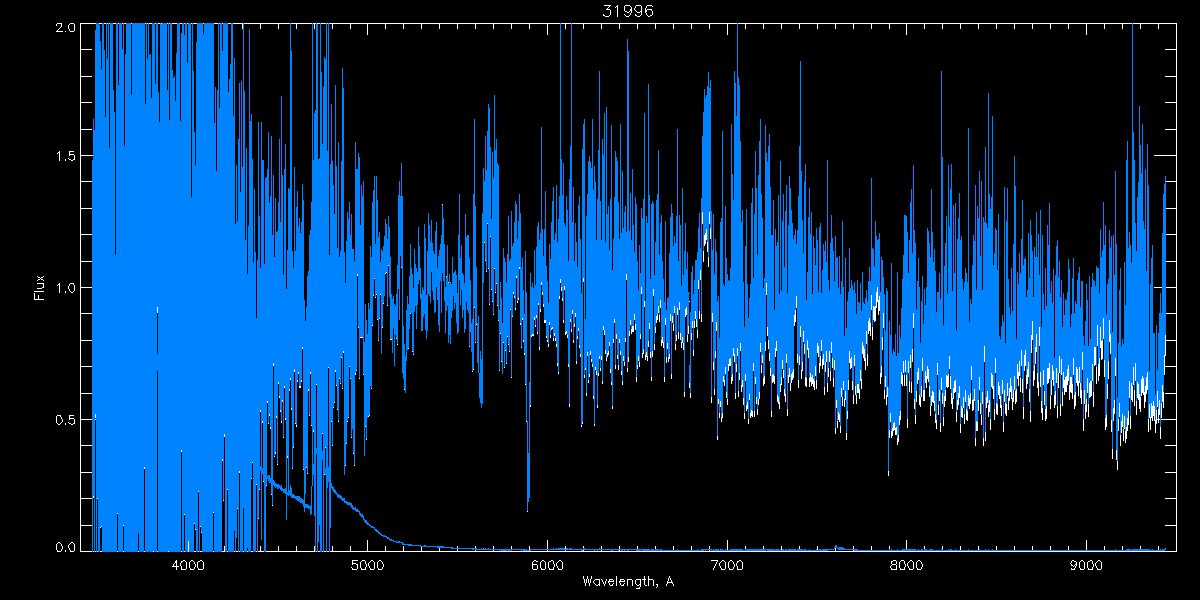Click the 1.0 flux tick label
This screenshot has height=600, width=1200.
coord(66,288)
